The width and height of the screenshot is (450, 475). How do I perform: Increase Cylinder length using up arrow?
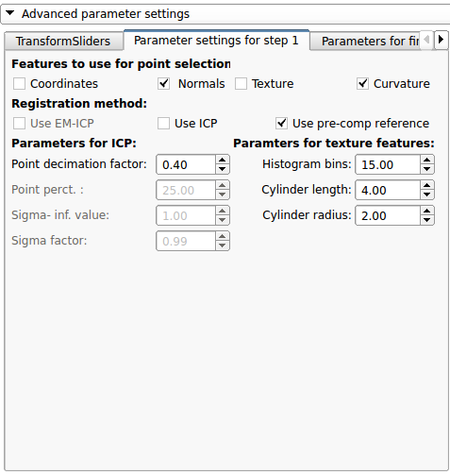tap(427, 185)
